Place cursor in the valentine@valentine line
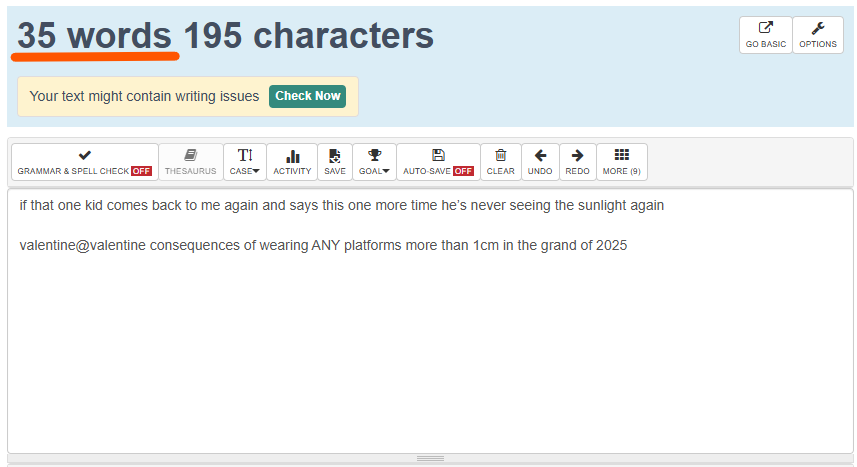Image resolution: width=857 pixels, height=467 pixels. click(x=323, y=246)
